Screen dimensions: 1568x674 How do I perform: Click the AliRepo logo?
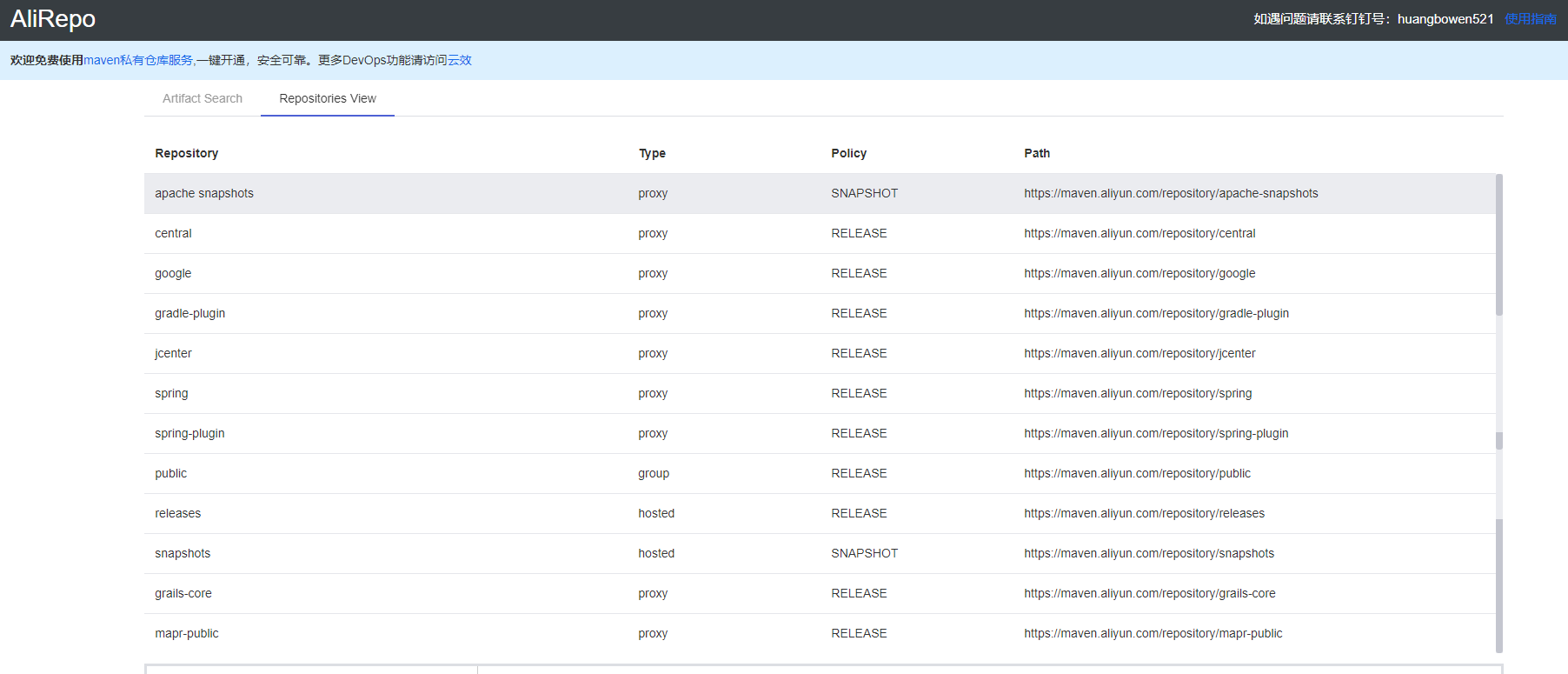tap(53, 19)
